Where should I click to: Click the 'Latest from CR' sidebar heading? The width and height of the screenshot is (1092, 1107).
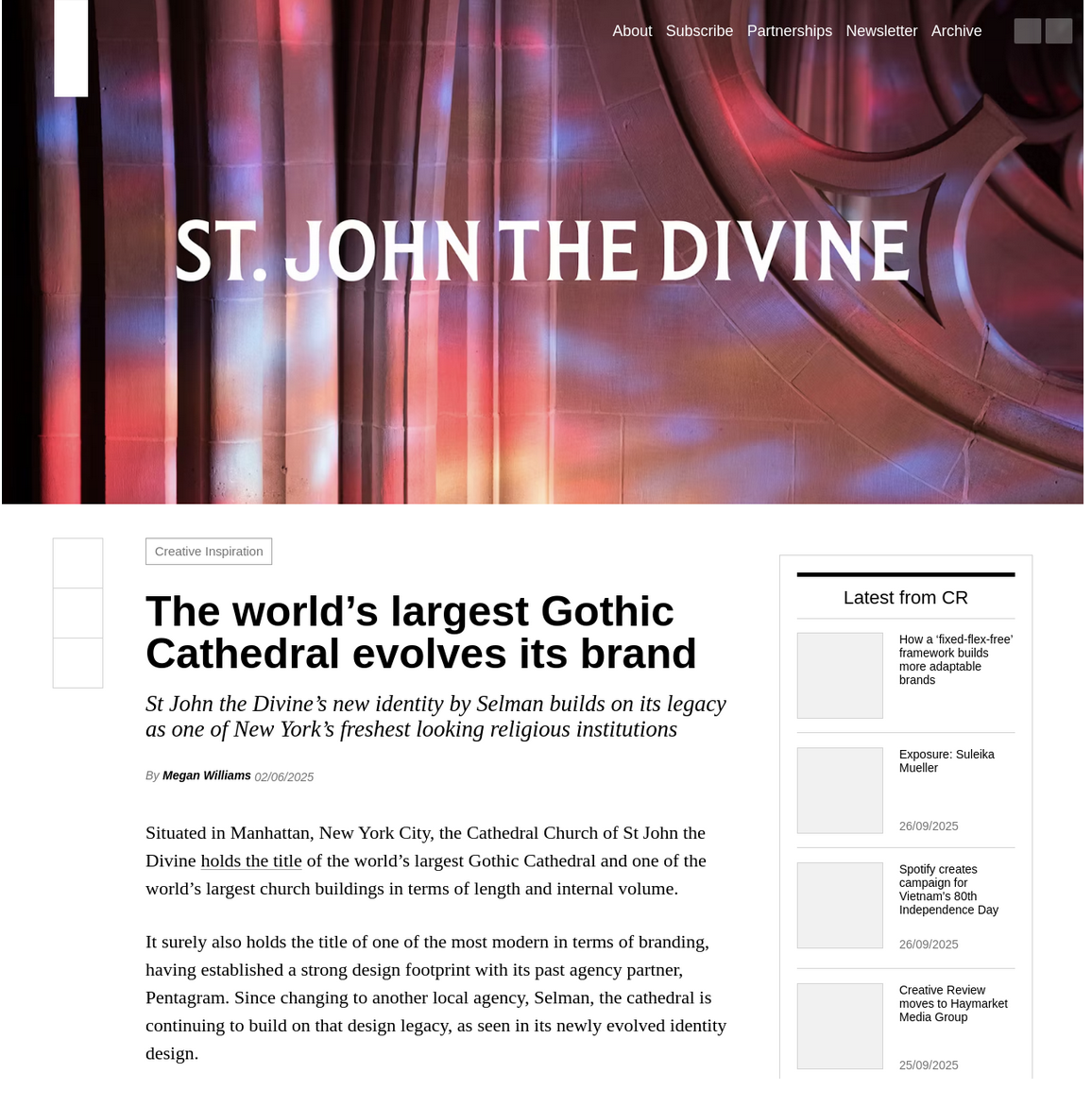pos(905,597)
